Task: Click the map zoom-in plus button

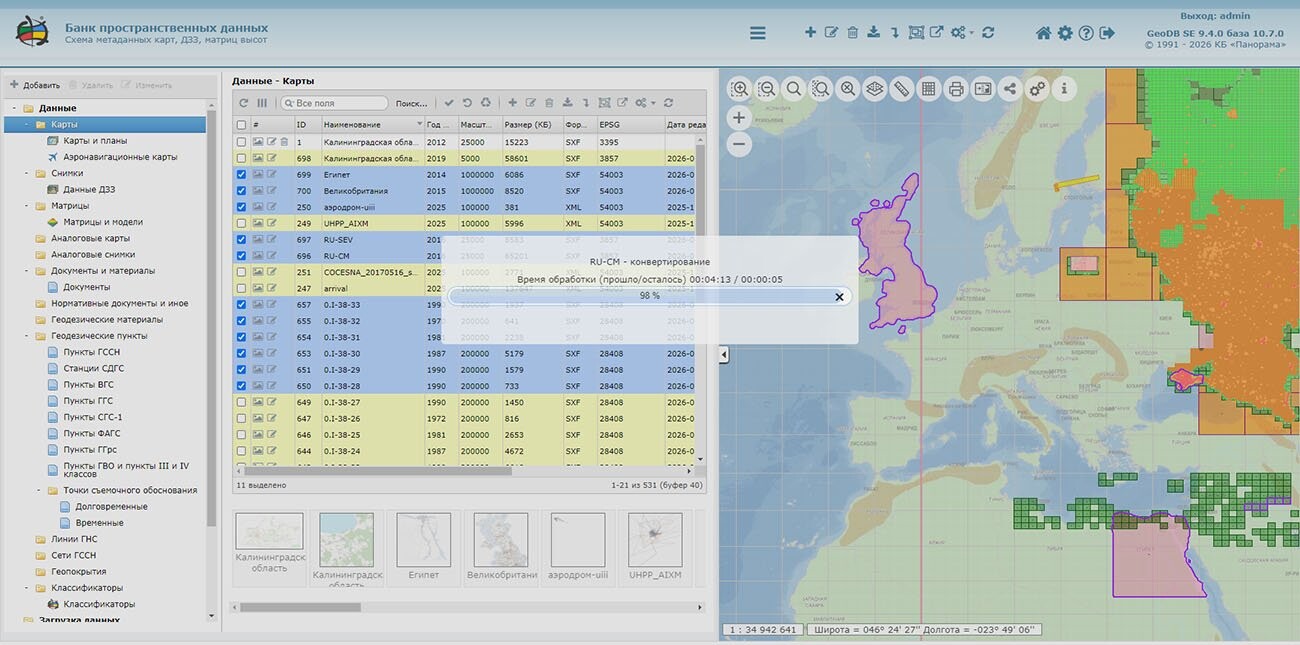Action: click(739, 118)
